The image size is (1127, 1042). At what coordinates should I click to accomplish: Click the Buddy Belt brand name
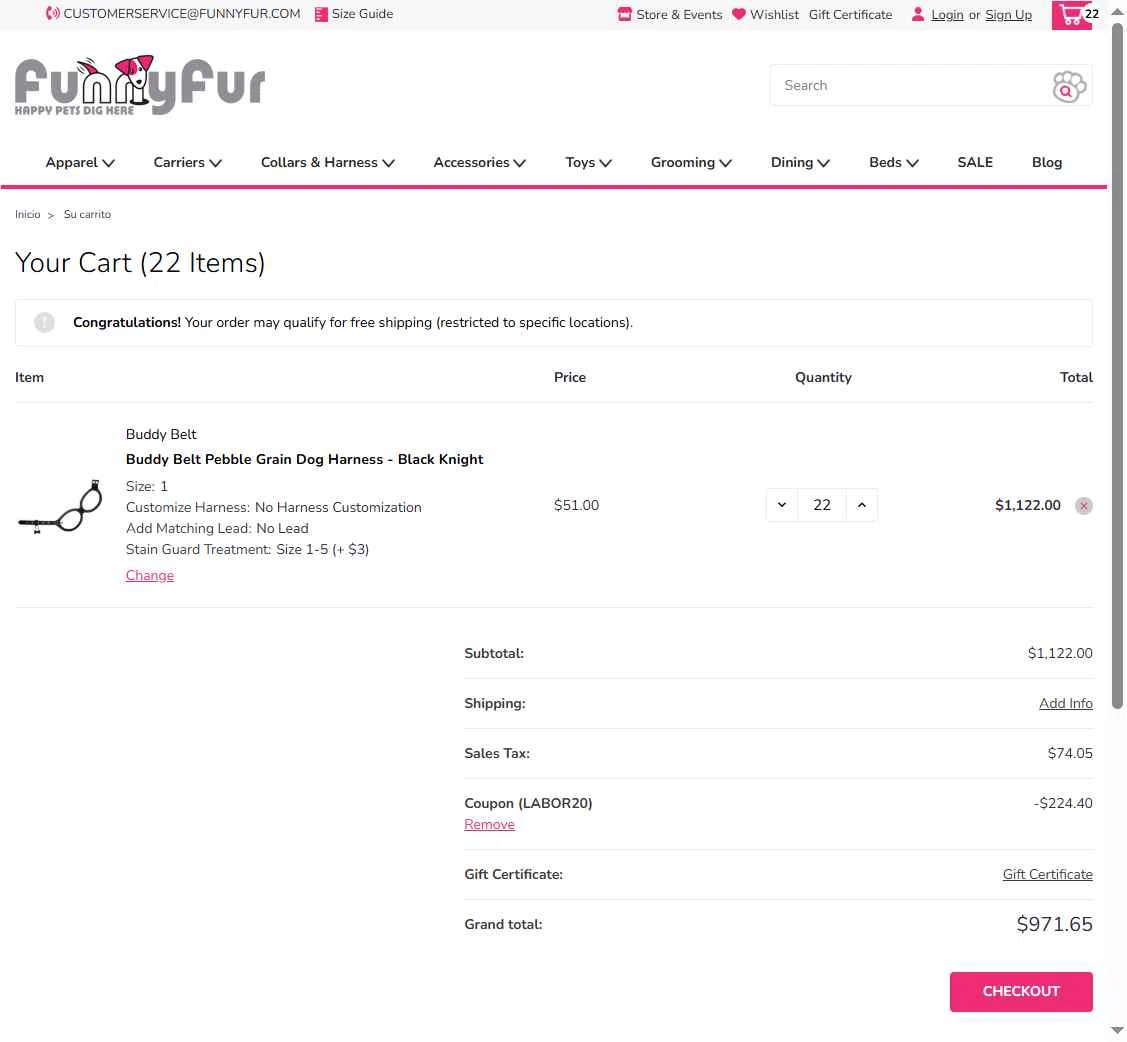[161, 434]
